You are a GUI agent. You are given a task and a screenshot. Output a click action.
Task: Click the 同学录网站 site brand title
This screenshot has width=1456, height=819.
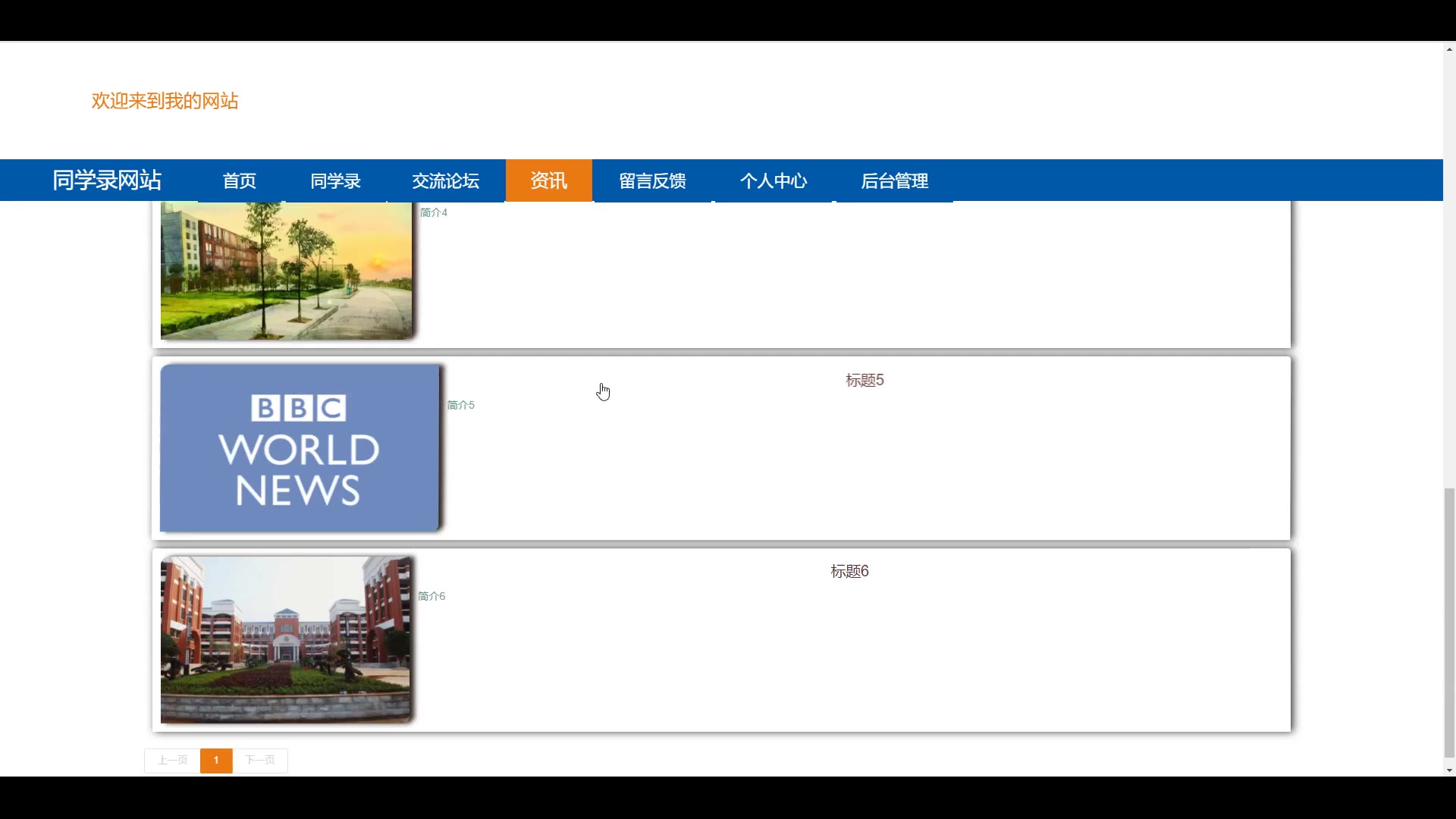(x=107, y=180)
